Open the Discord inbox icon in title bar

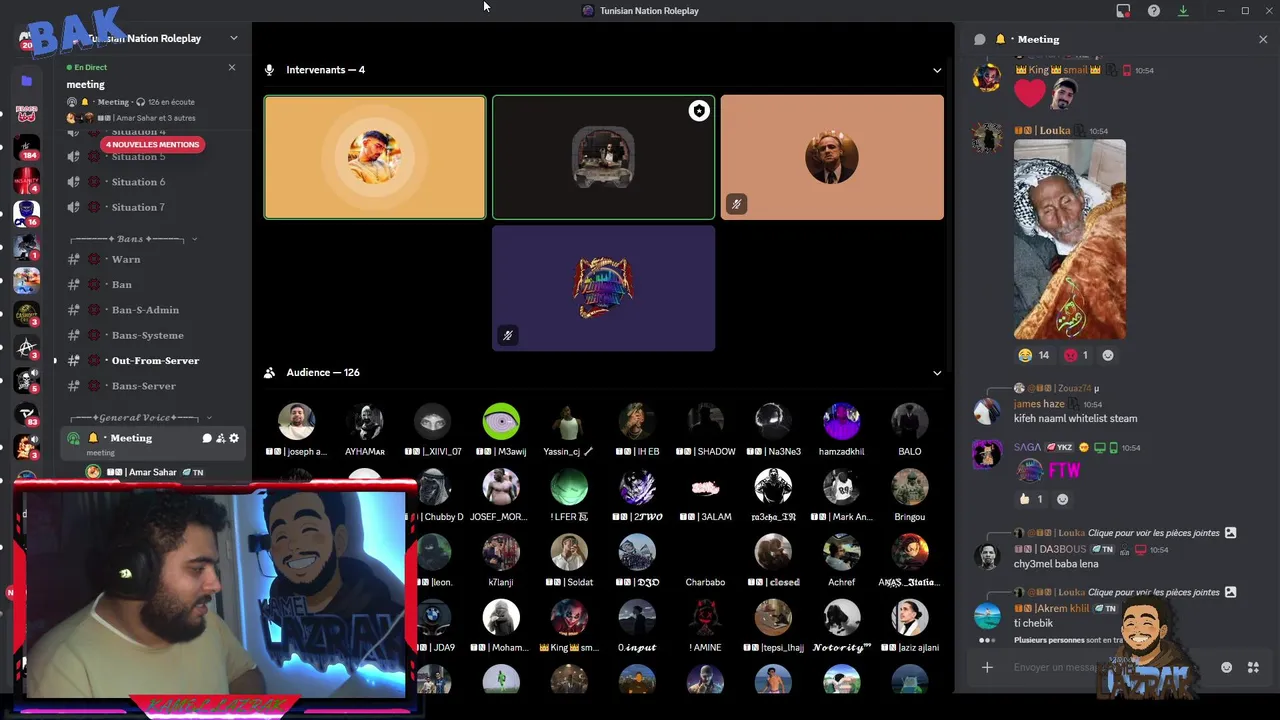pos(1123,11)
